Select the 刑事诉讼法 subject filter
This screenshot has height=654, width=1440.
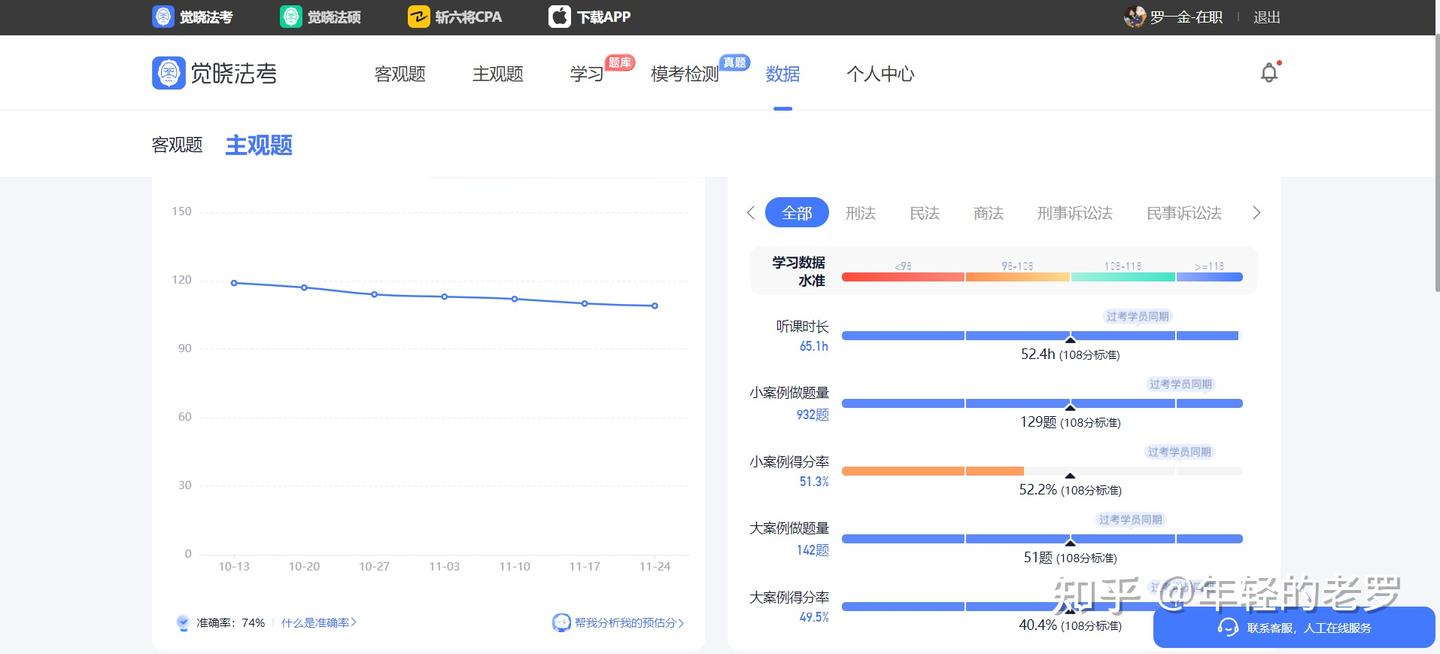point(1075,213)
